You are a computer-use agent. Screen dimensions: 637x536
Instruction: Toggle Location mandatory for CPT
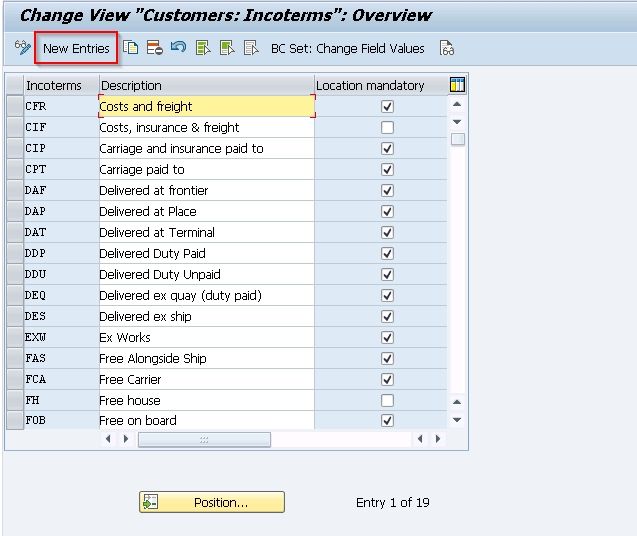(x=387, y=169)
